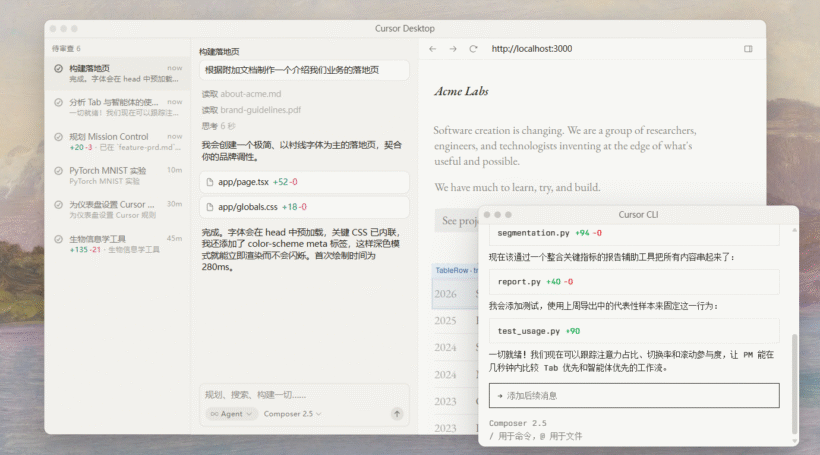Open the 构建落地页 task in sidebar
This screenshot has height=455, width=820.
coord(118,74)
